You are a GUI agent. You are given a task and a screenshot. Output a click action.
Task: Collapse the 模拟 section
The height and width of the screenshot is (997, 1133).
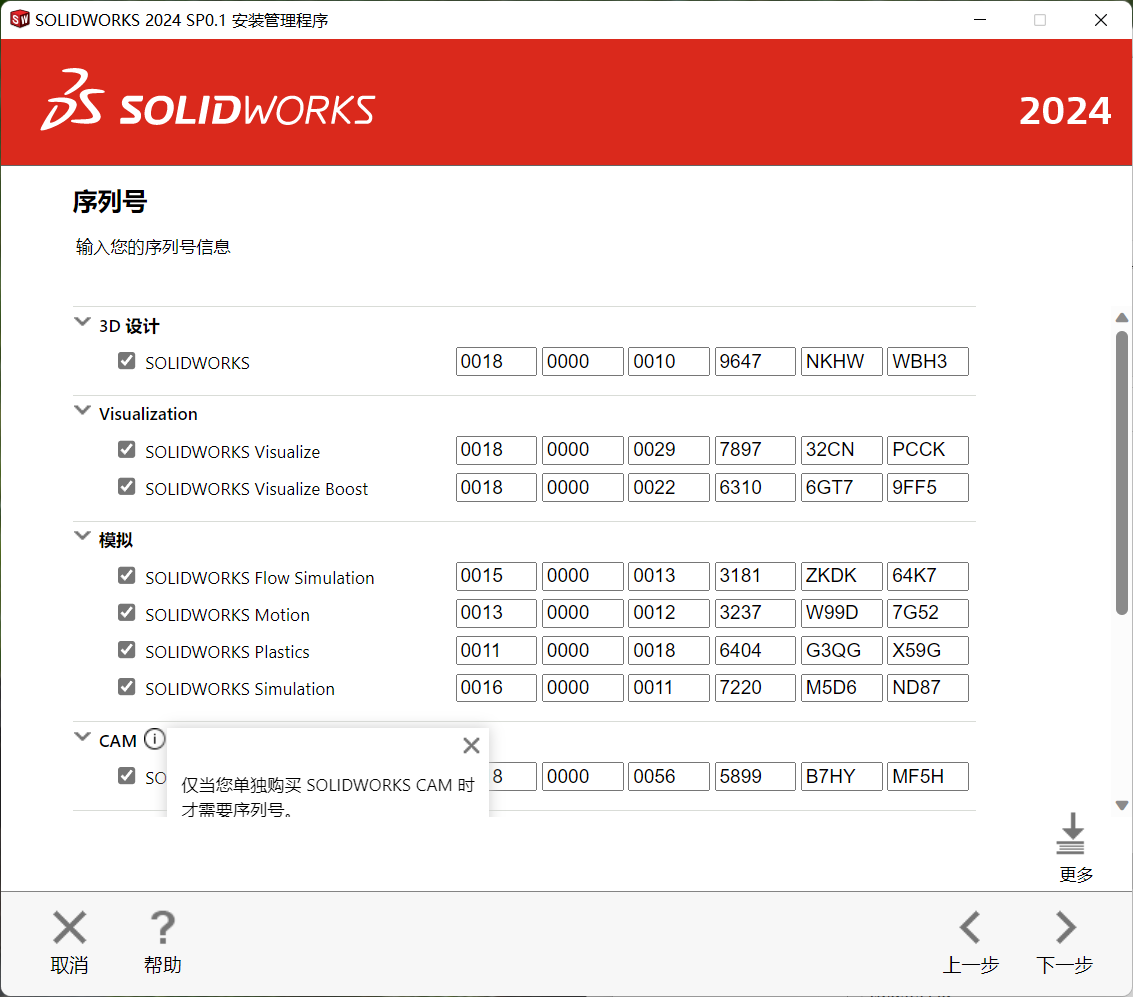click(82, 538)
